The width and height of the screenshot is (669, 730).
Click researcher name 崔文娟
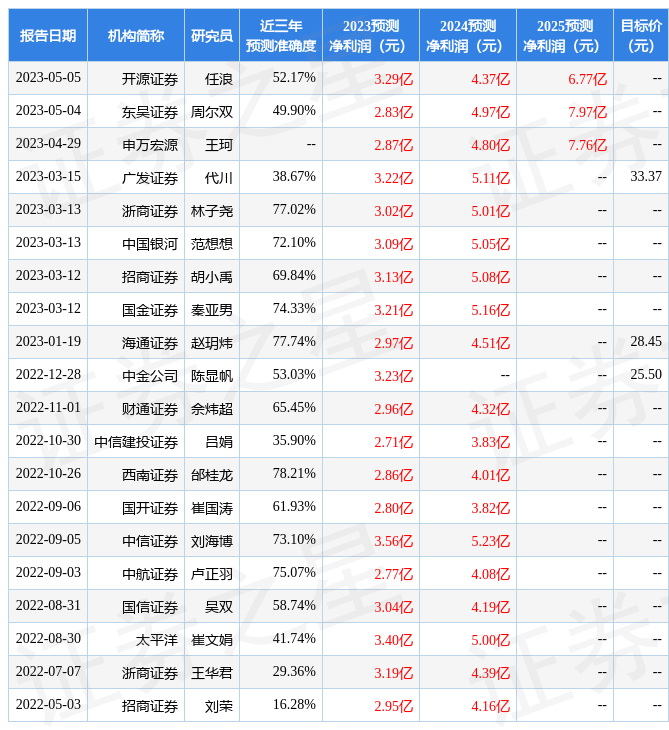[212, 640]
